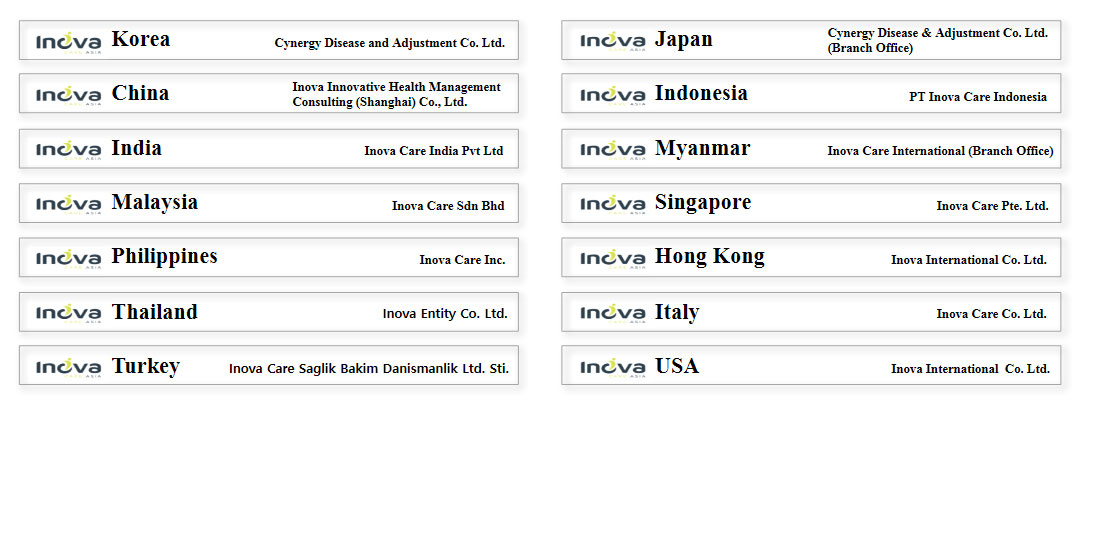Click the Inova logo beside Myanmar

click(x=613, y=150)
